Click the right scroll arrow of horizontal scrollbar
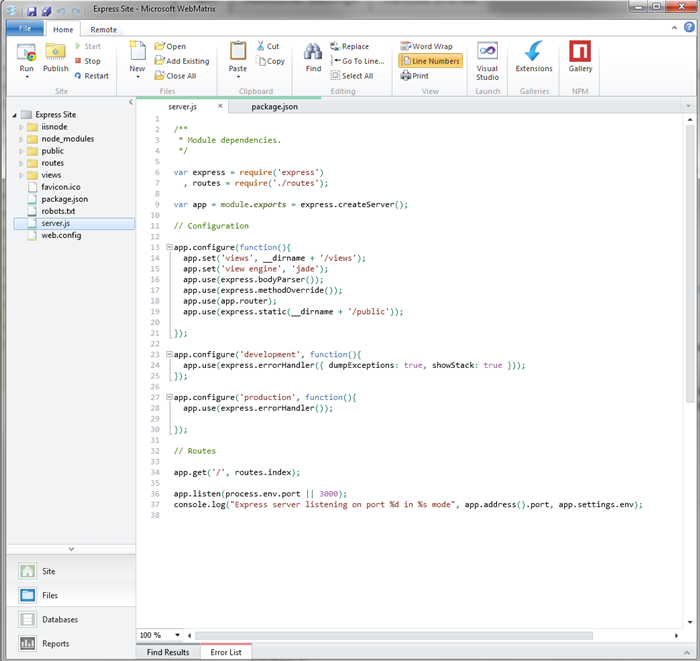700x661 pixels. pyautogui.click(x=676, y=635)
